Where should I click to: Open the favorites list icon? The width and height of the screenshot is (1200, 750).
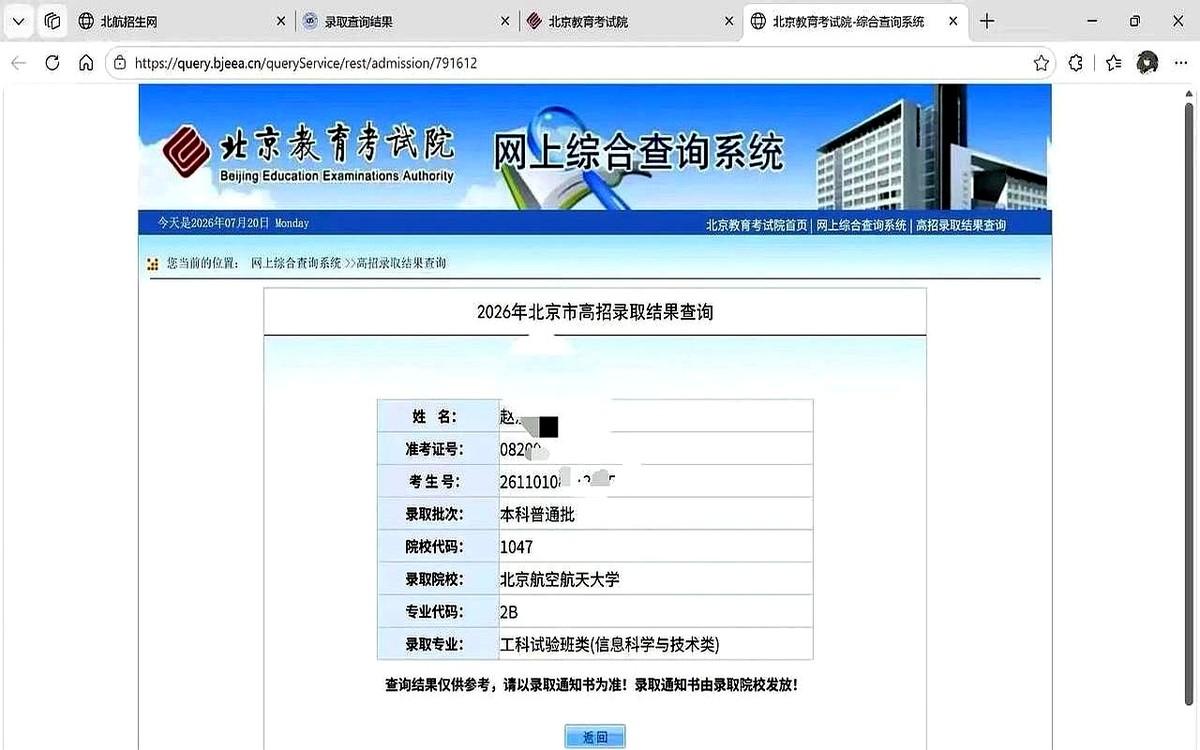[x=1114, y=63]
